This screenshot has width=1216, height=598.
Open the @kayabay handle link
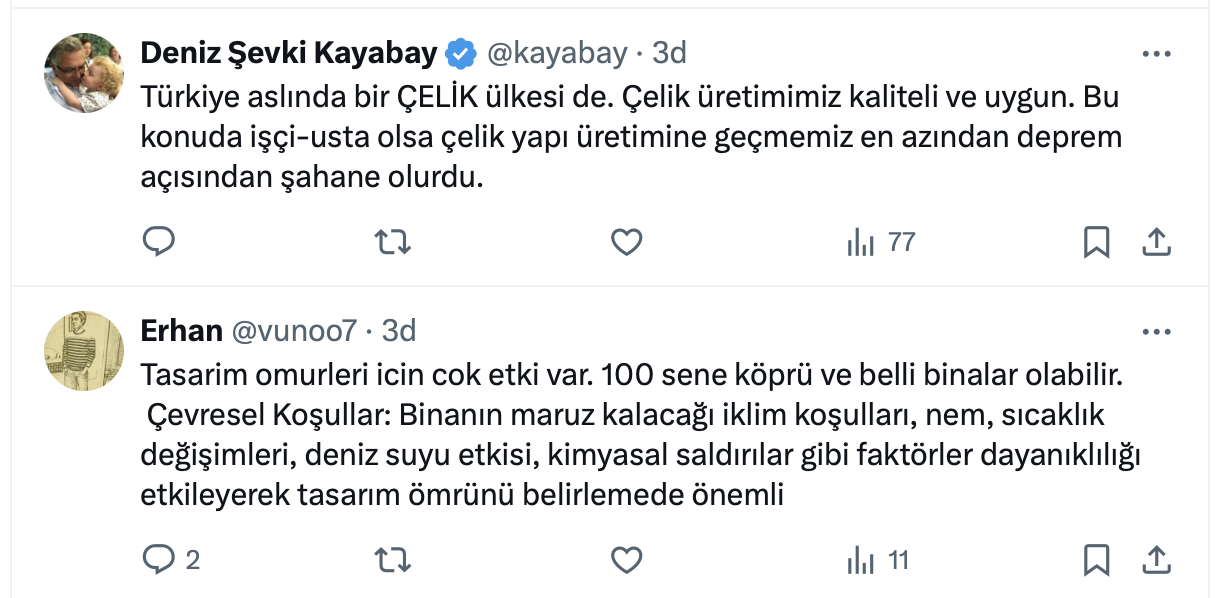click(x=556, y=52)
